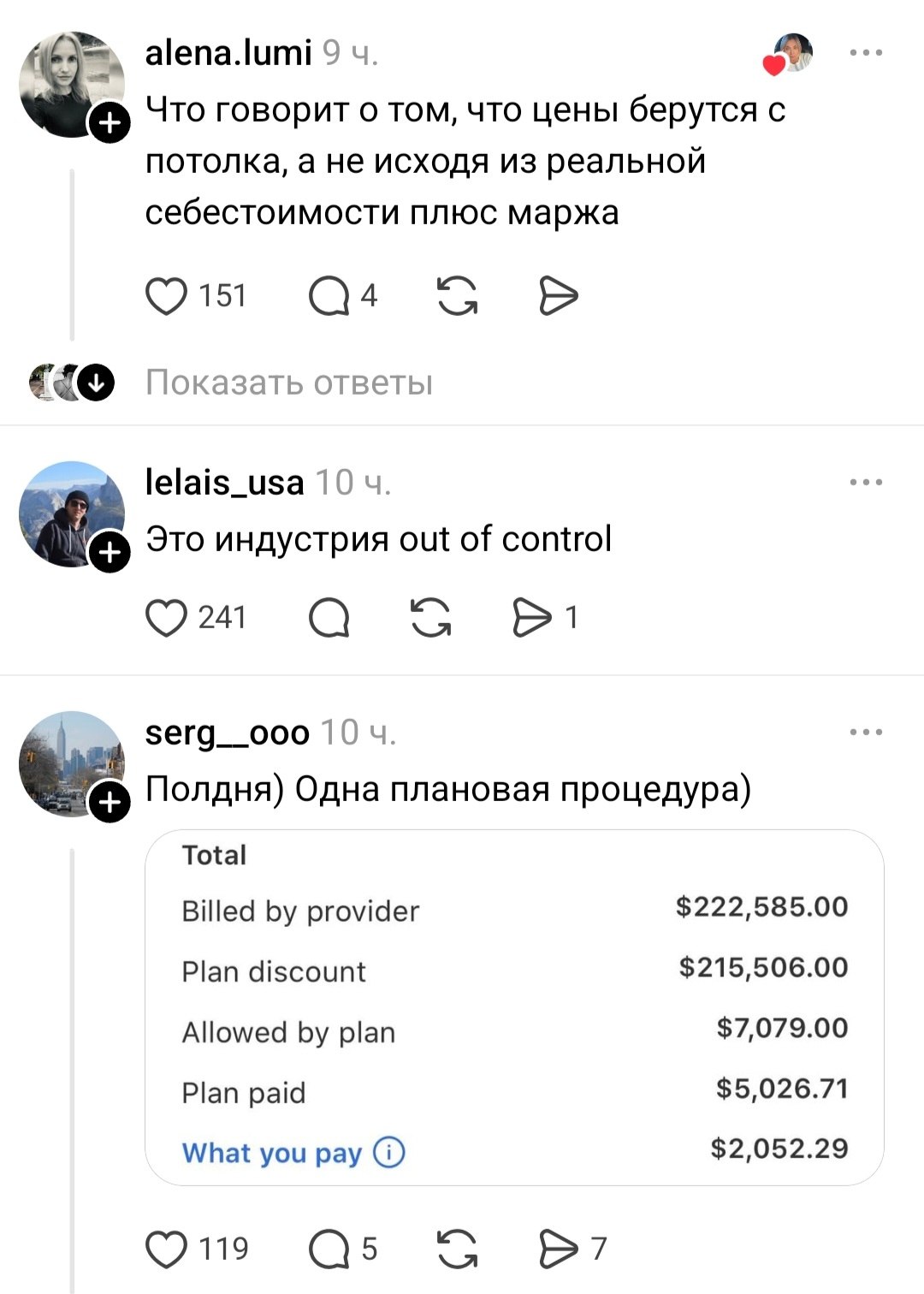
Task: Send lelais_usa's comment to someone
Action: (532, 618)
